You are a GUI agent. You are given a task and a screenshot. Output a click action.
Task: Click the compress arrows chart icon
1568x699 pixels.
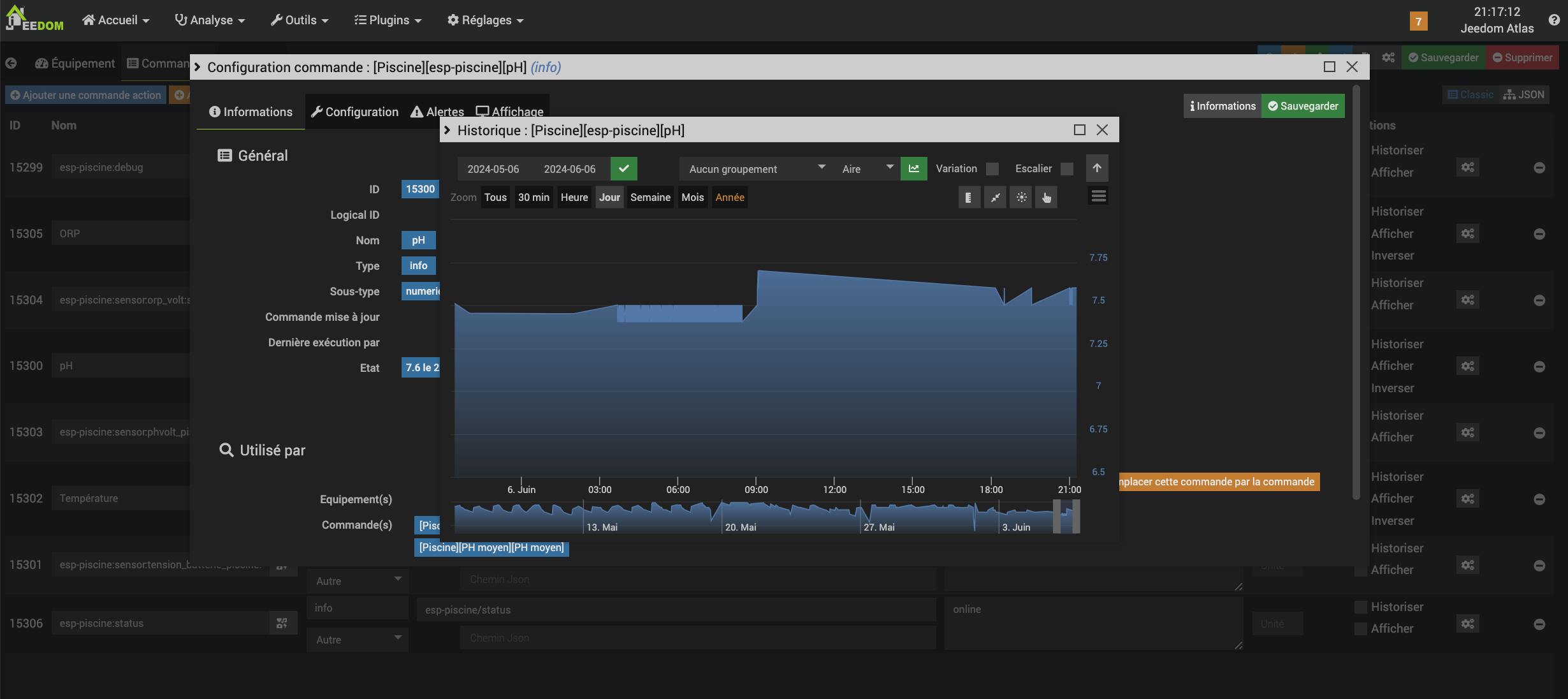coord(995,198)
